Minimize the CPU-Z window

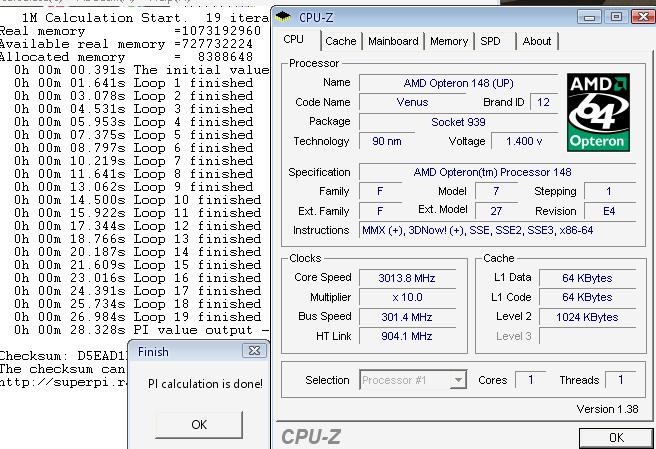coord(589,17)
